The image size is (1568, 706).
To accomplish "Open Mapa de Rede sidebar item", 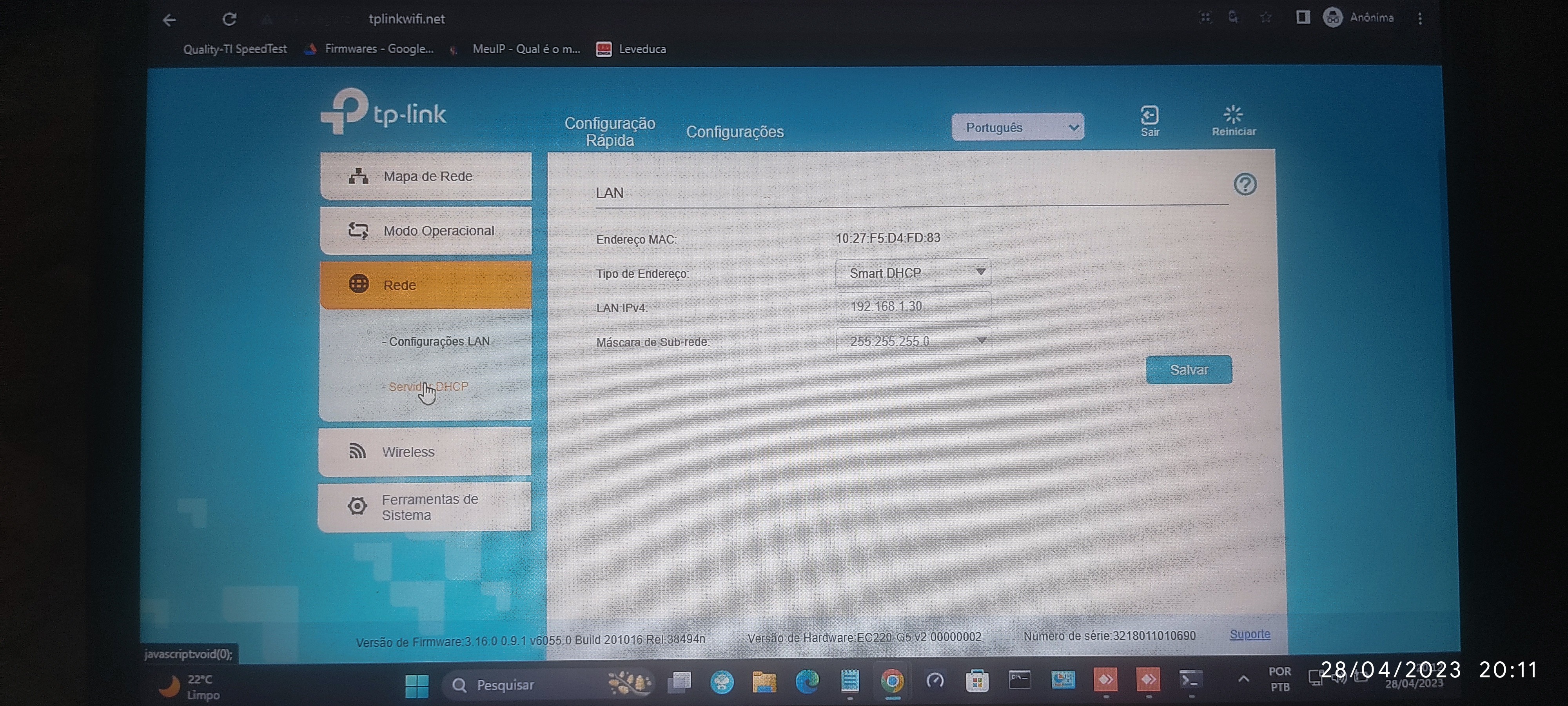I will pos(426,176).
